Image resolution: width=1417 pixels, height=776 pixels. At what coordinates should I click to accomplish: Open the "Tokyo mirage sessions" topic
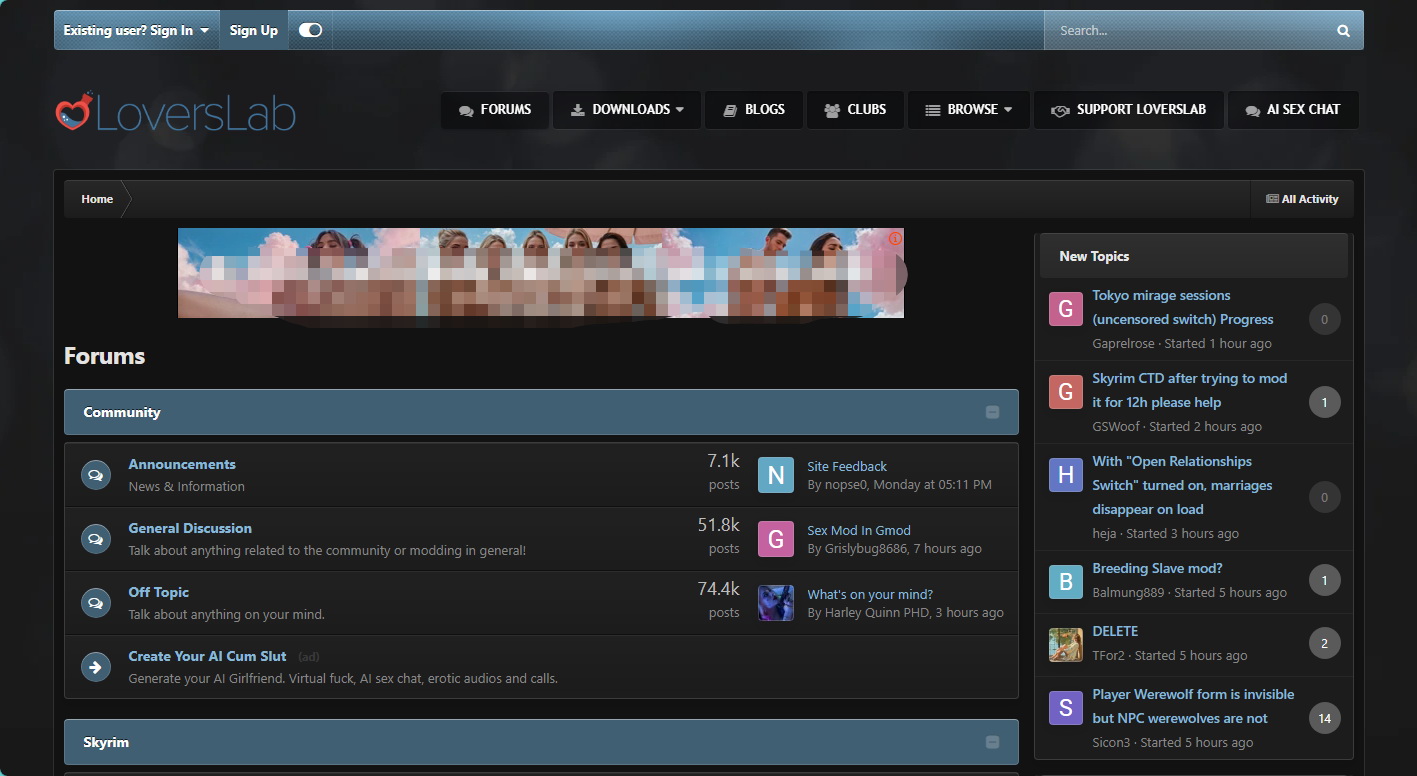1183,307
